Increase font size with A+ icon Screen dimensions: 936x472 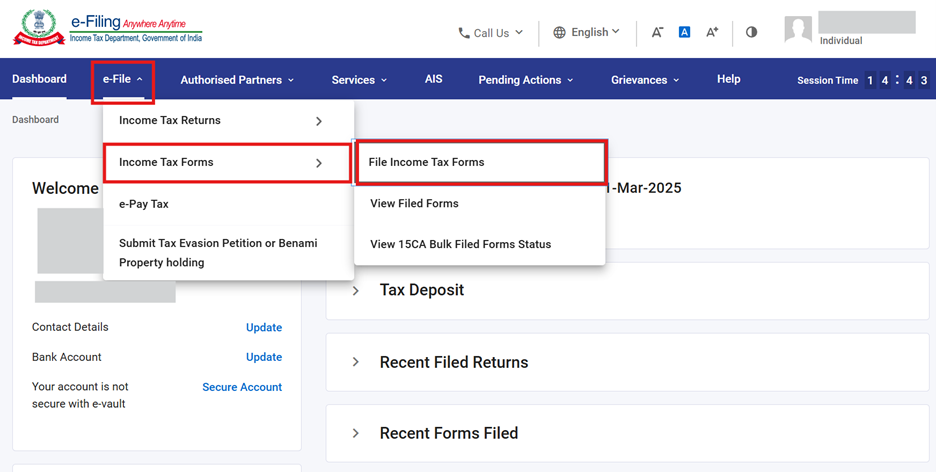pyautogui.click(x=712, y=32)
